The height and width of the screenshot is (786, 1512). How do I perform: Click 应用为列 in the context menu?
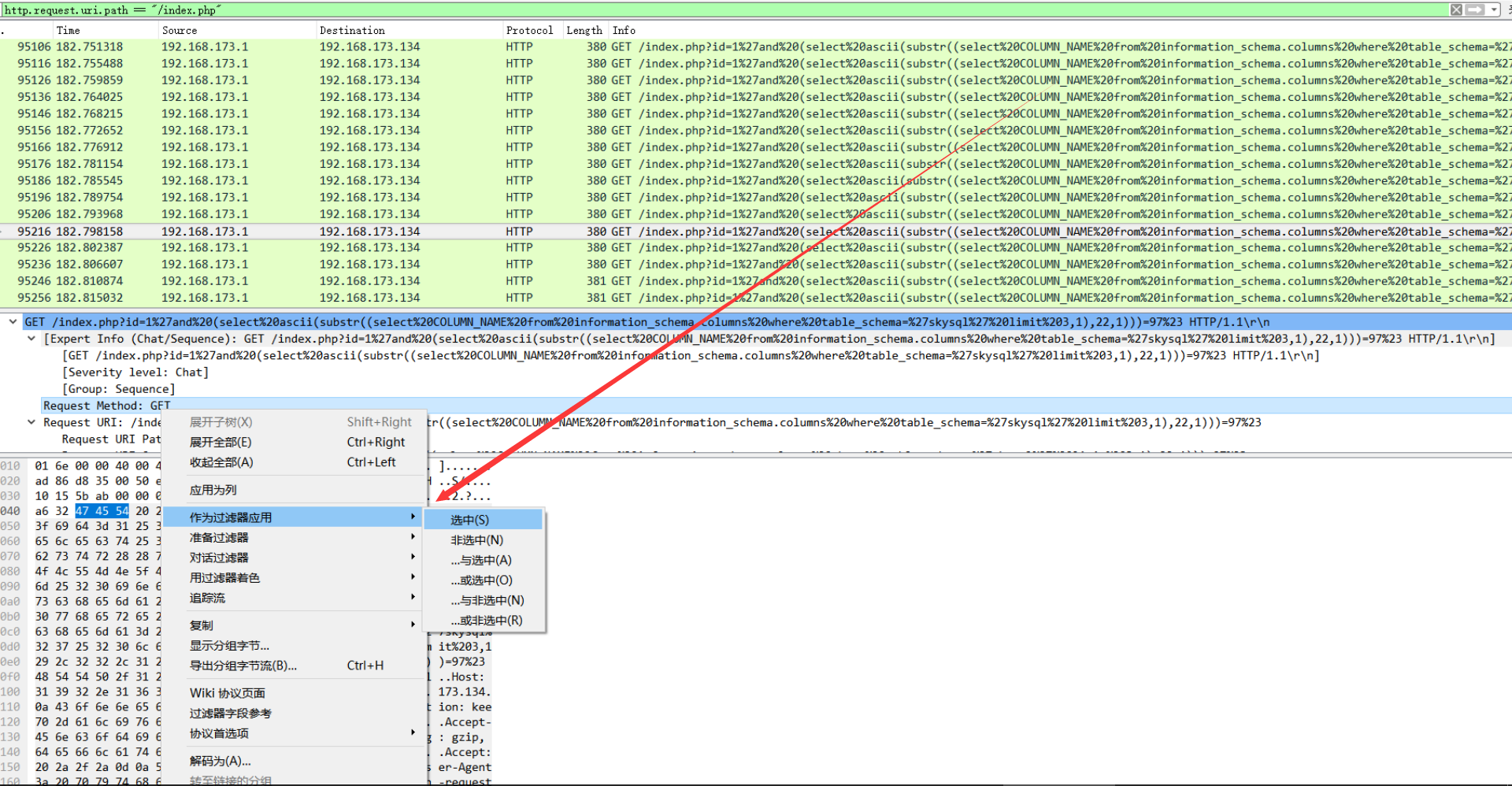pyautogui.click(x=213, y=490)
